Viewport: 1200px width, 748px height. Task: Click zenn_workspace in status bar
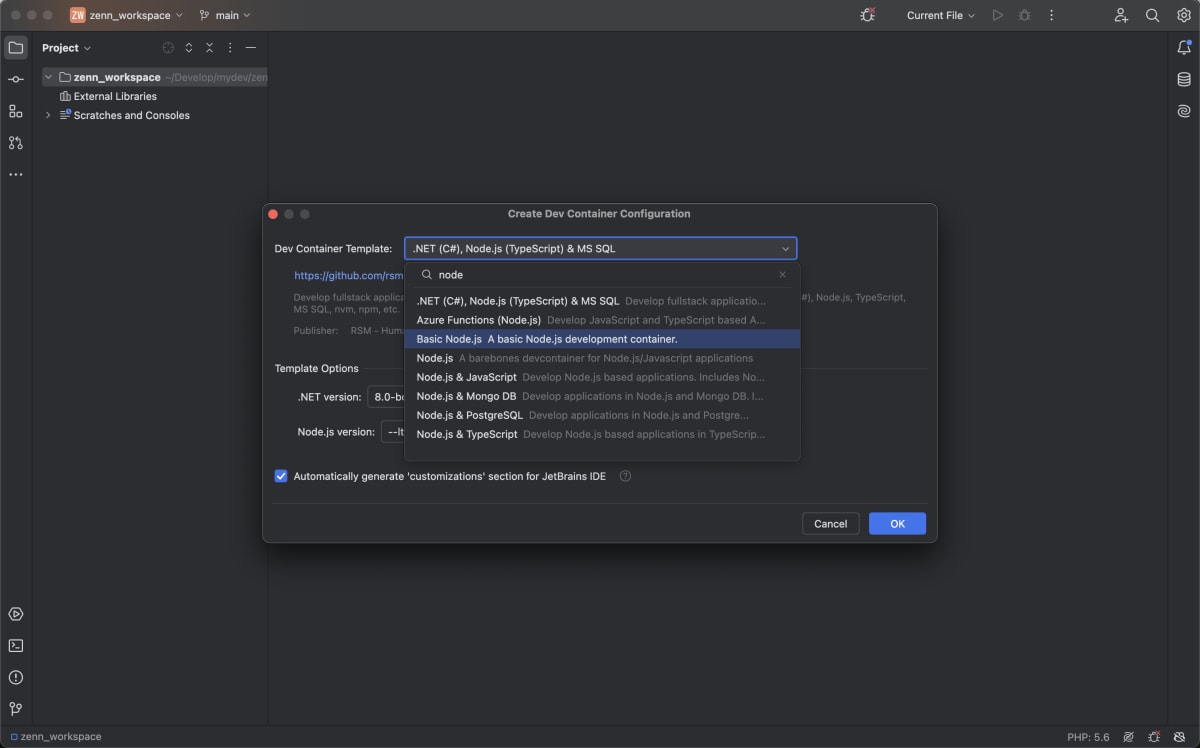click(x=56, y=737)
